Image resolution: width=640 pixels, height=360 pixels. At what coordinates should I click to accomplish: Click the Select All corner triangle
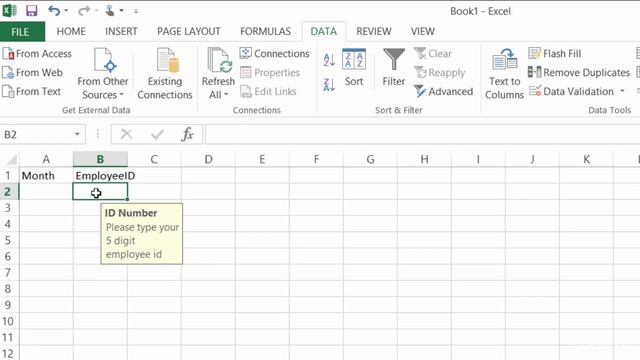pyautogui.click(x=11, y=159)
